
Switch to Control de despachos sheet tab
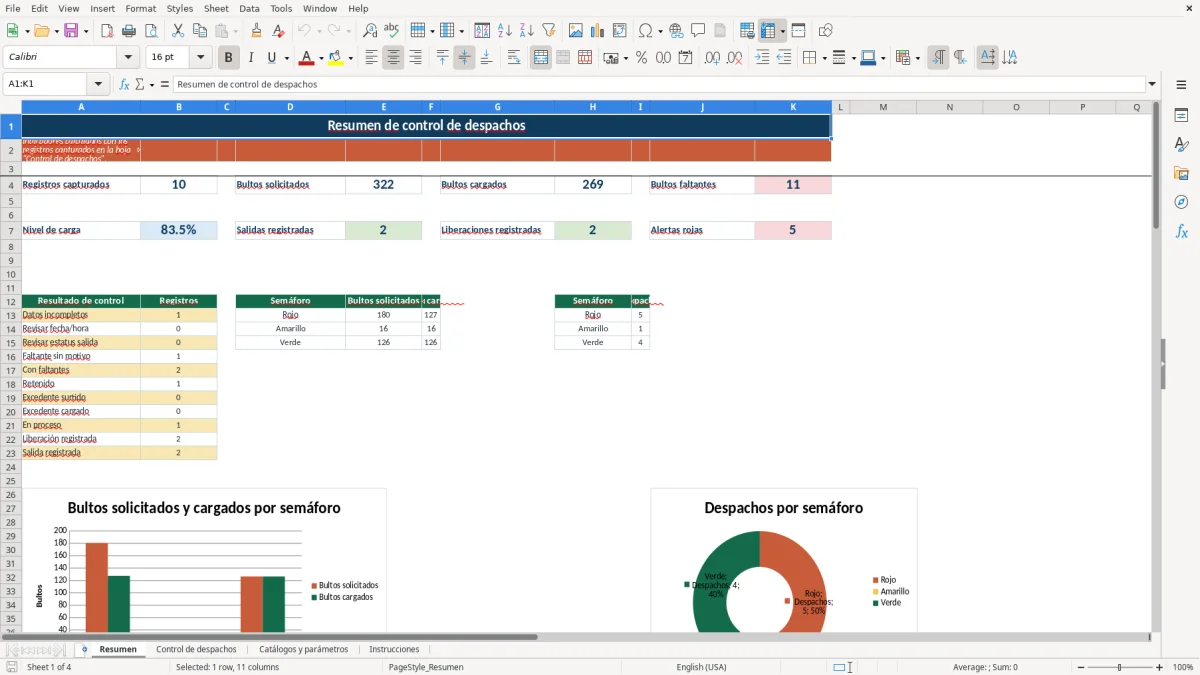tap(196, 649)
